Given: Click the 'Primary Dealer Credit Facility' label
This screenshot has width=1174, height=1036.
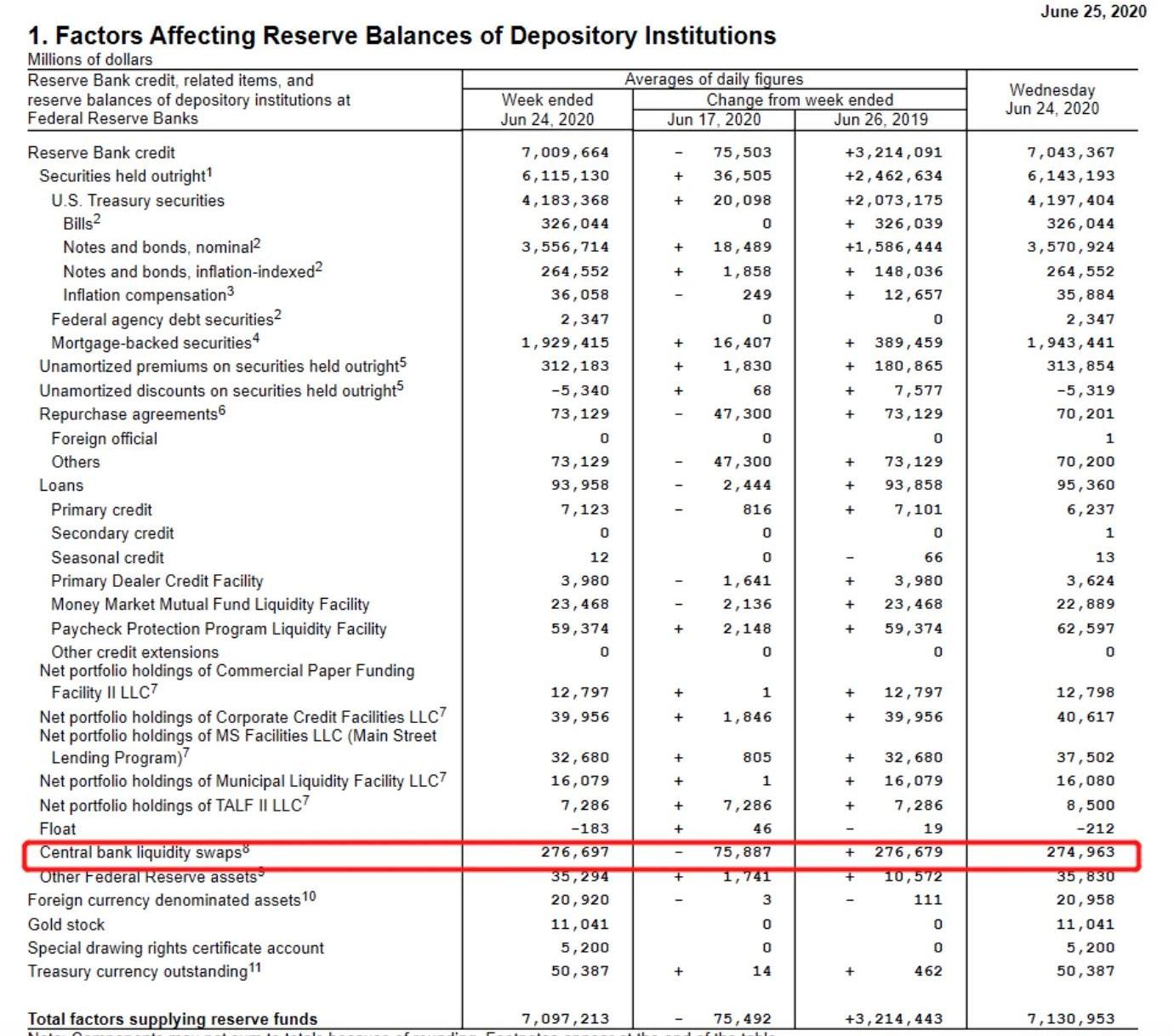Looking at the screenshot, I should click(157, 581).
